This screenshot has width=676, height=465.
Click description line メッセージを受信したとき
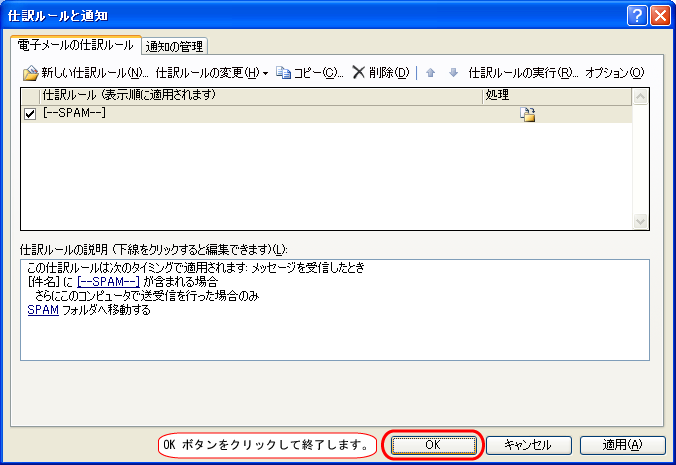[x=308, y=268]
